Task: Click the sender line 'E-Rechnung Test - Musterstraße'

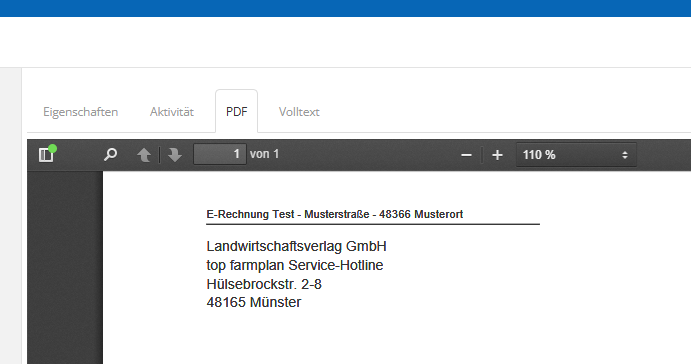Action: coord(288,214)
